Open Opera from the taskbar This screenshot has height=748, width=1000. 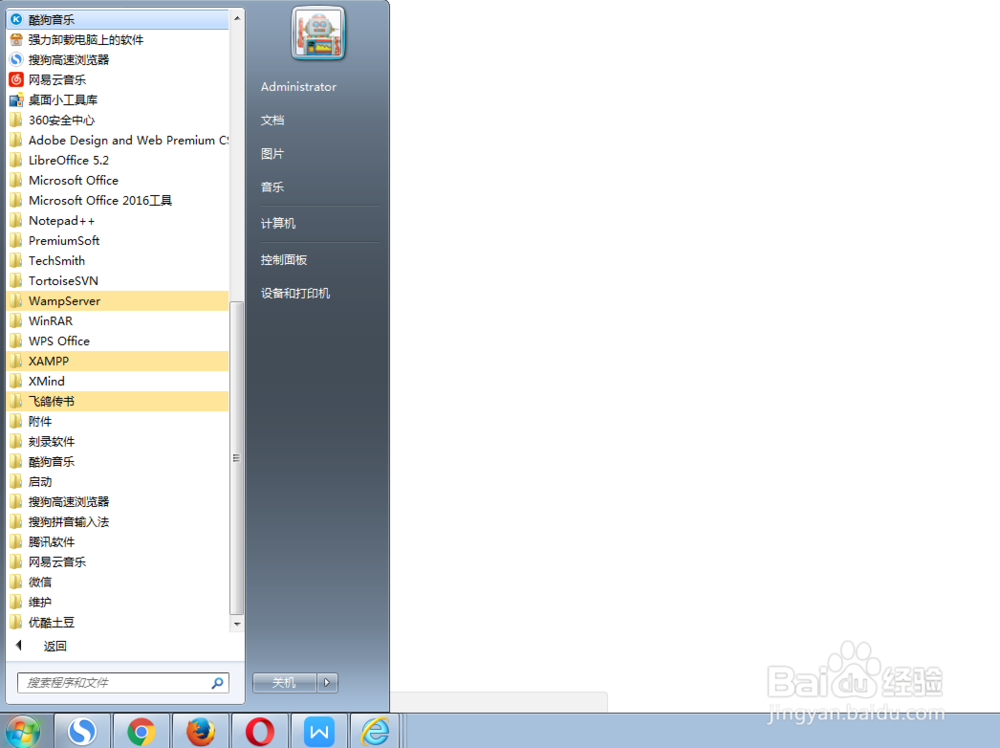click(x=260, y=731)
